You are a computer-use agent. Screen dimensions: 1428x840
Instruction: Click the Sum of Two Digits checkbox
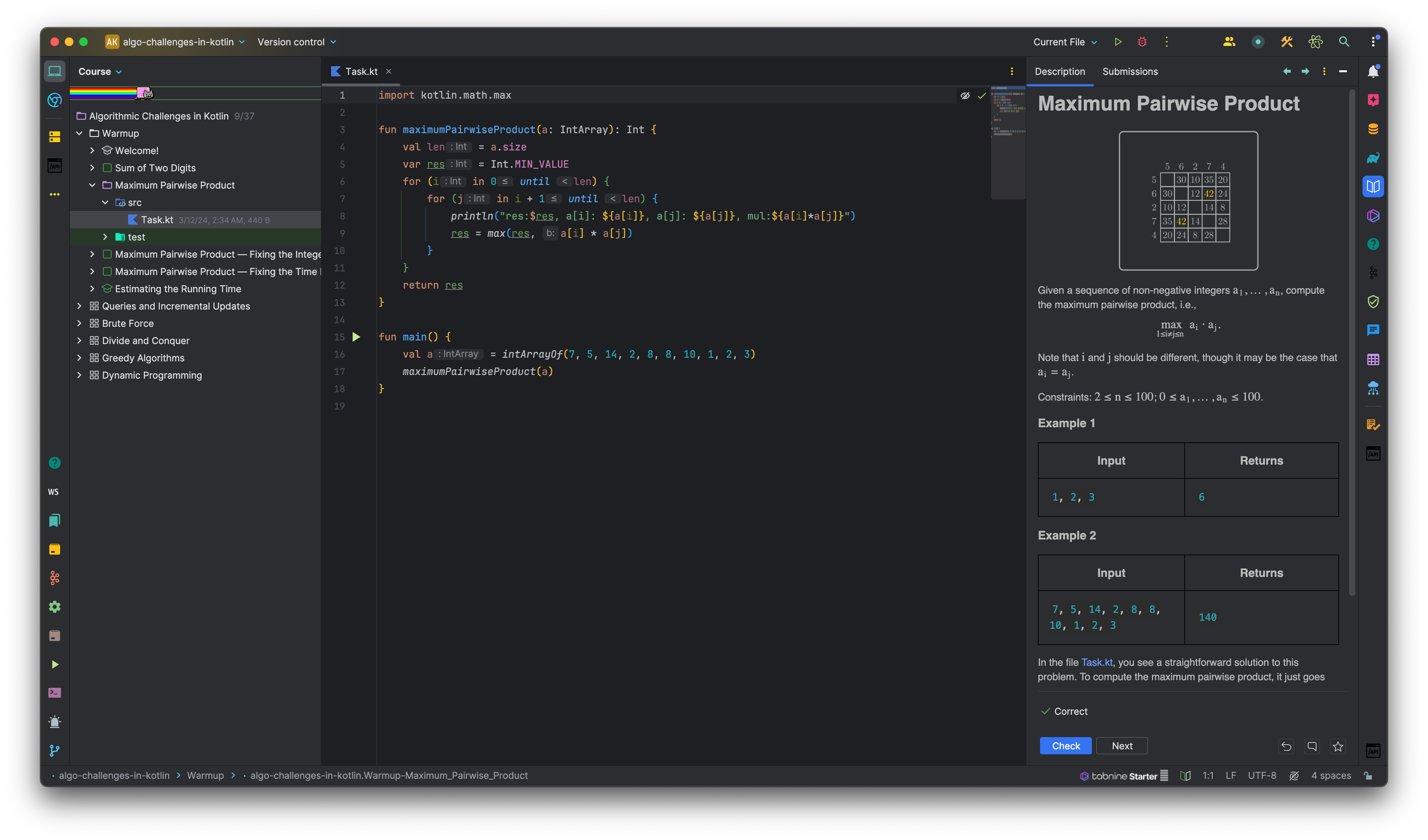point(107,168)
